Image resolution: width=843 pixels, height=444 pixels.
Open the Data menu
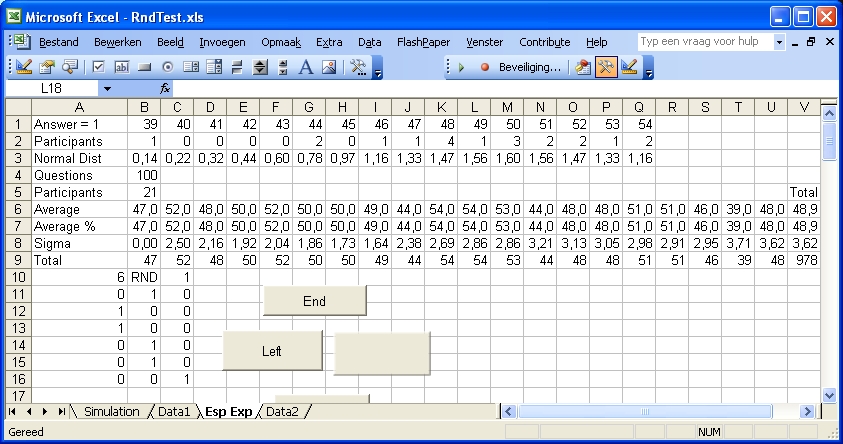369,42
